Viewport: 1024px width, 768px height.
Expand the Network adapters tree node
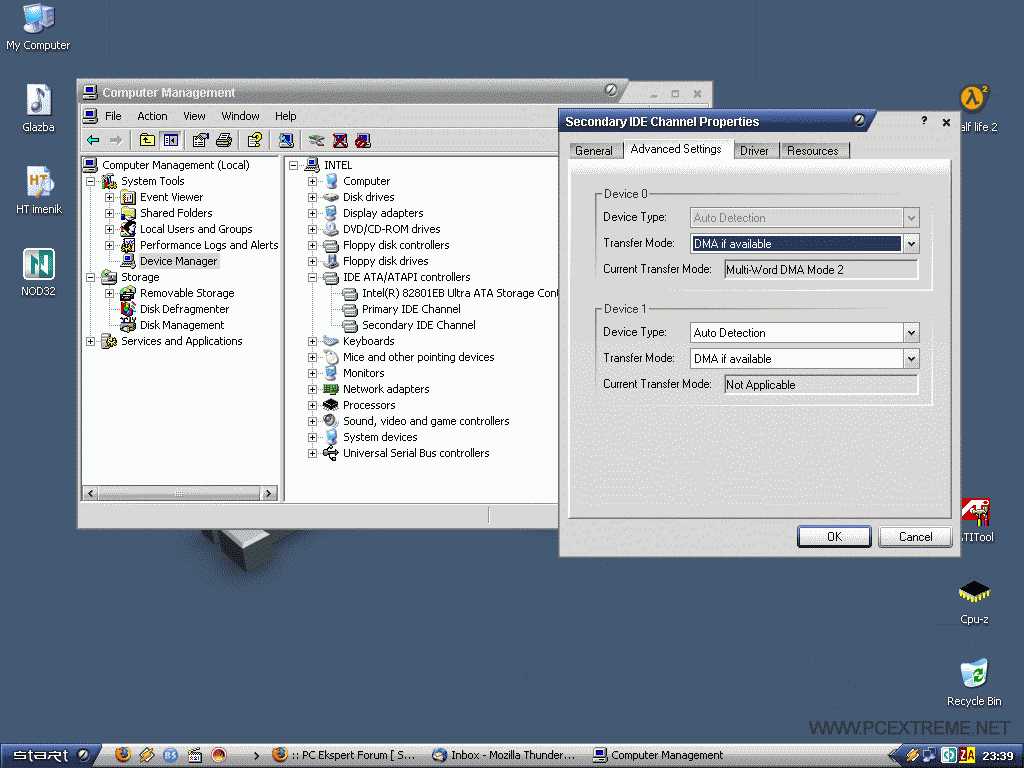[x=312, y=389]
